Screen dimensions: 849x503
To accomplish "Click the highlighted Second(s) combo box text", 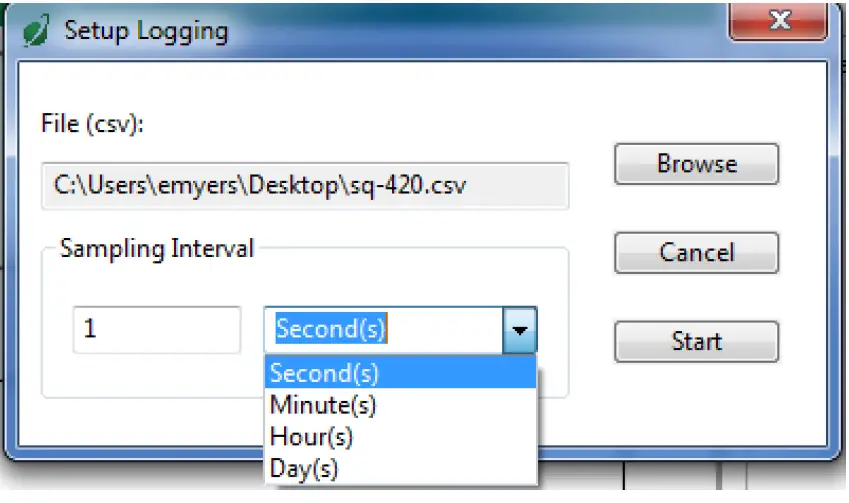I will 331,329.
